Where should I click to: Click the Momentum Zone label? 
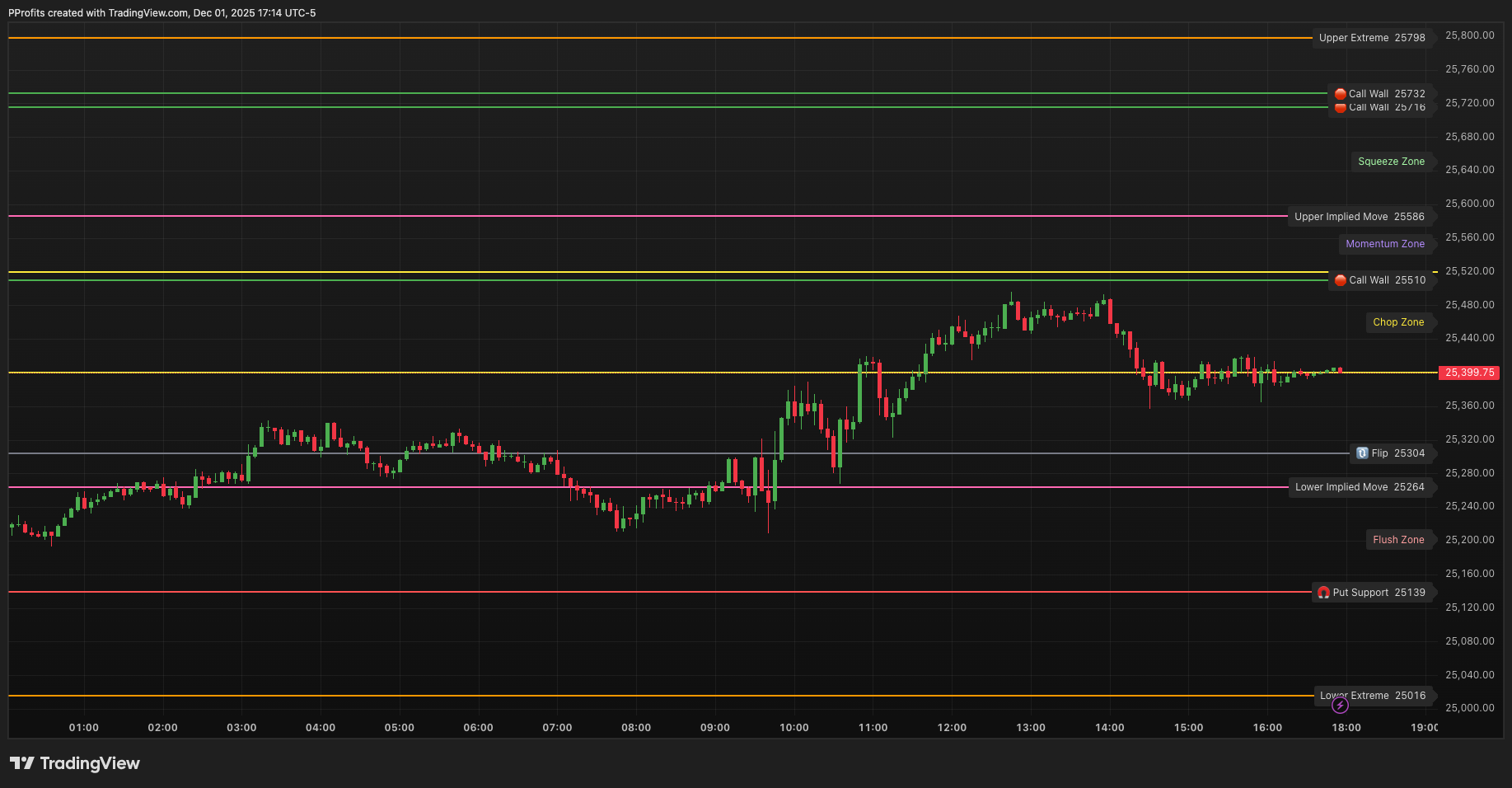[x=1385, y=243]
